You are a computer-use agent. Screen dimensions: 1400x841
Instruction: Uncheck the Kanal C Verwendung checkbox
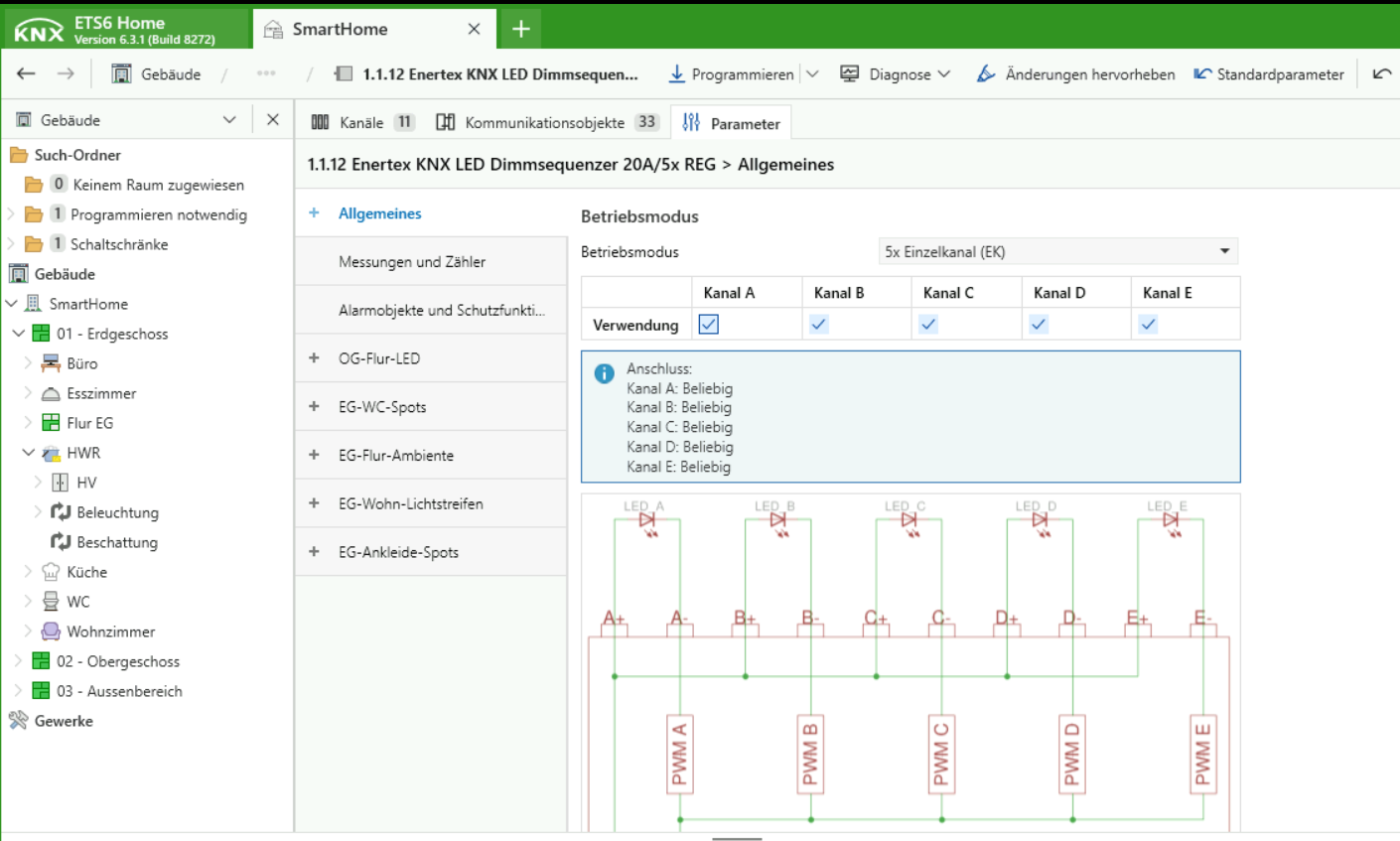(x=928, y=324)
